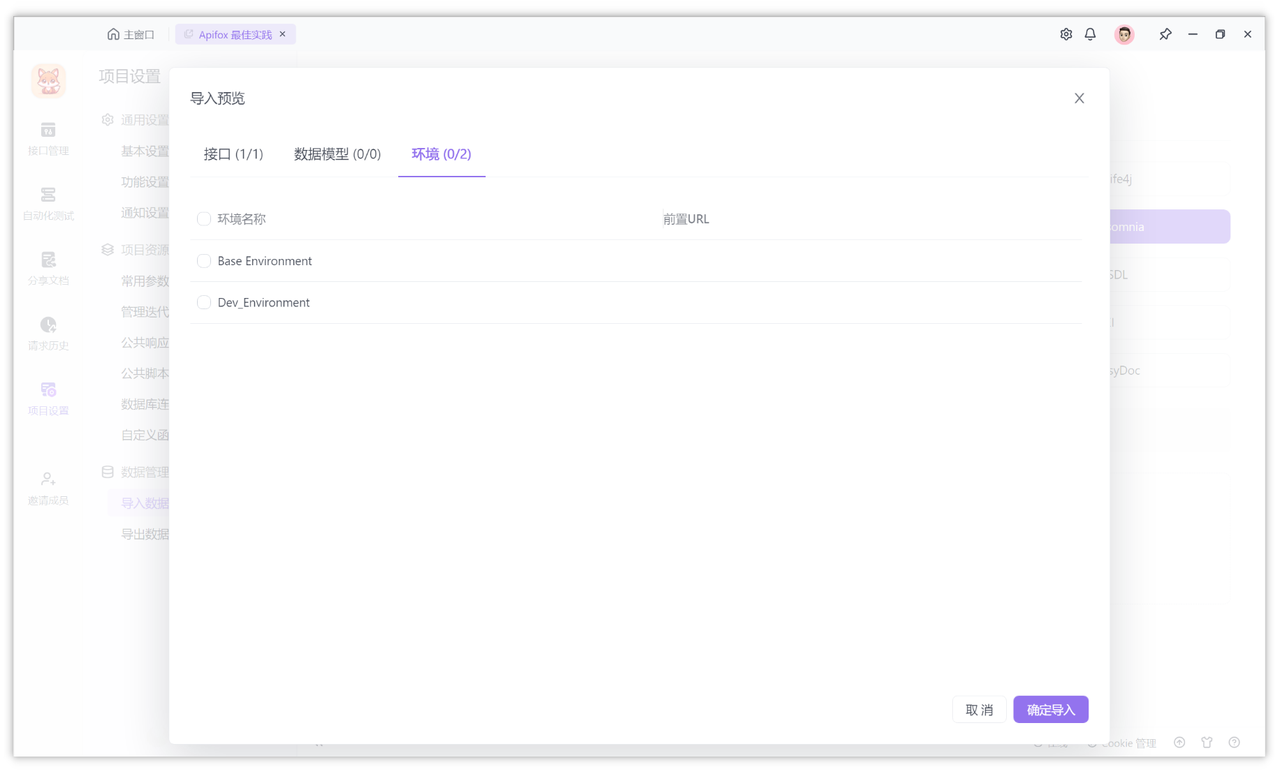Screen dimensions: 1280x774
Task: Click the 取消 button
Action: tap(979, 710)
